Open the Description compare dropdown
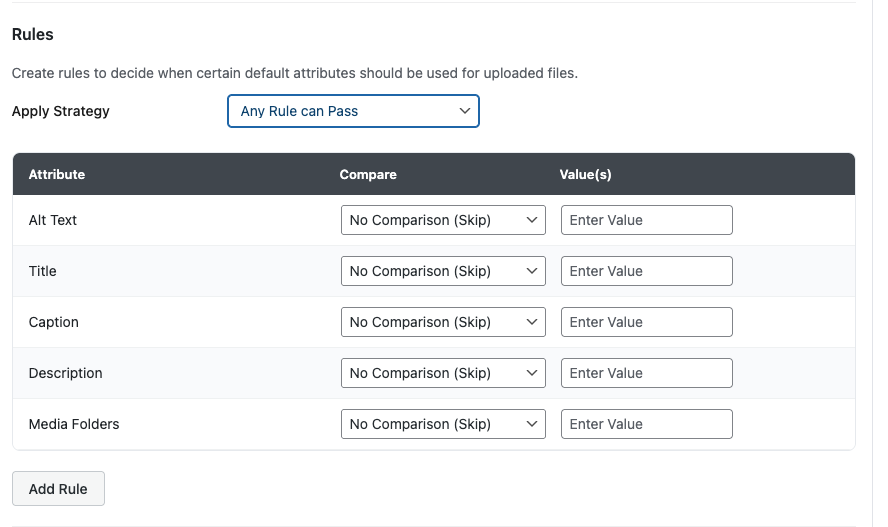Screen dimensions: 888x527 coord(443,373)
